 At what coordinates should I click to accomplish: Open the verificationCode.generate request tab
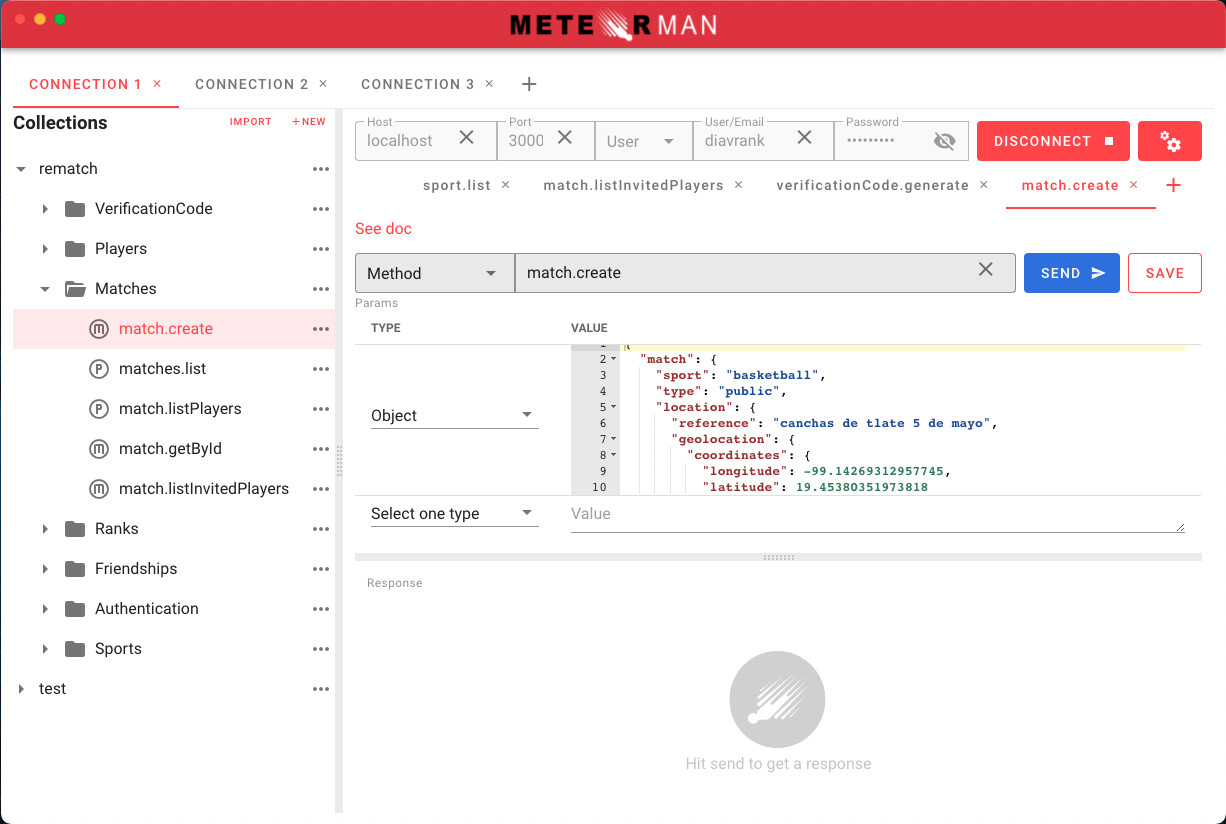(x=872, y=185)
